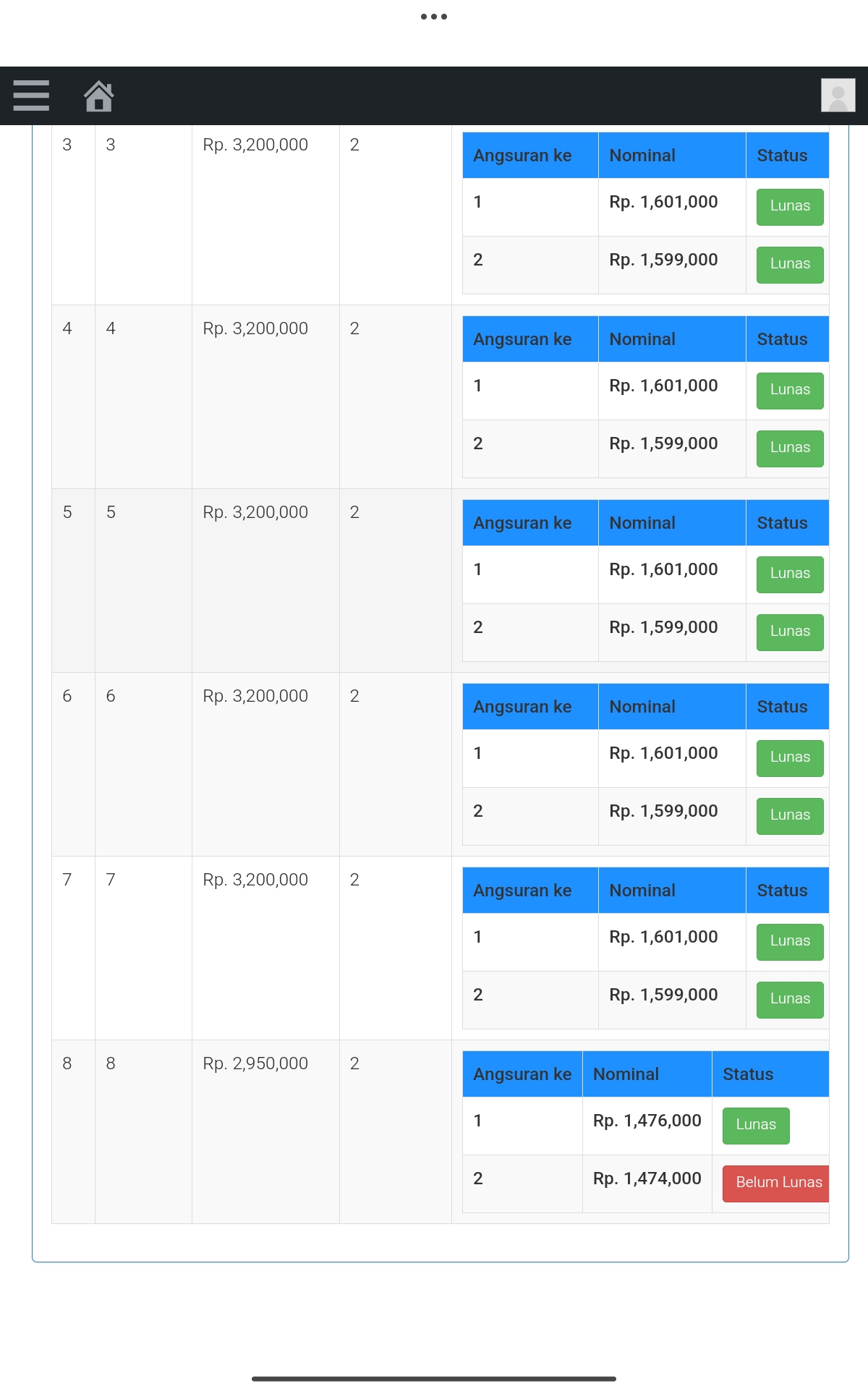Click Lunas for row 5 installment 2
This screenshot has height=1389, width=868.
tap(790, 632)
